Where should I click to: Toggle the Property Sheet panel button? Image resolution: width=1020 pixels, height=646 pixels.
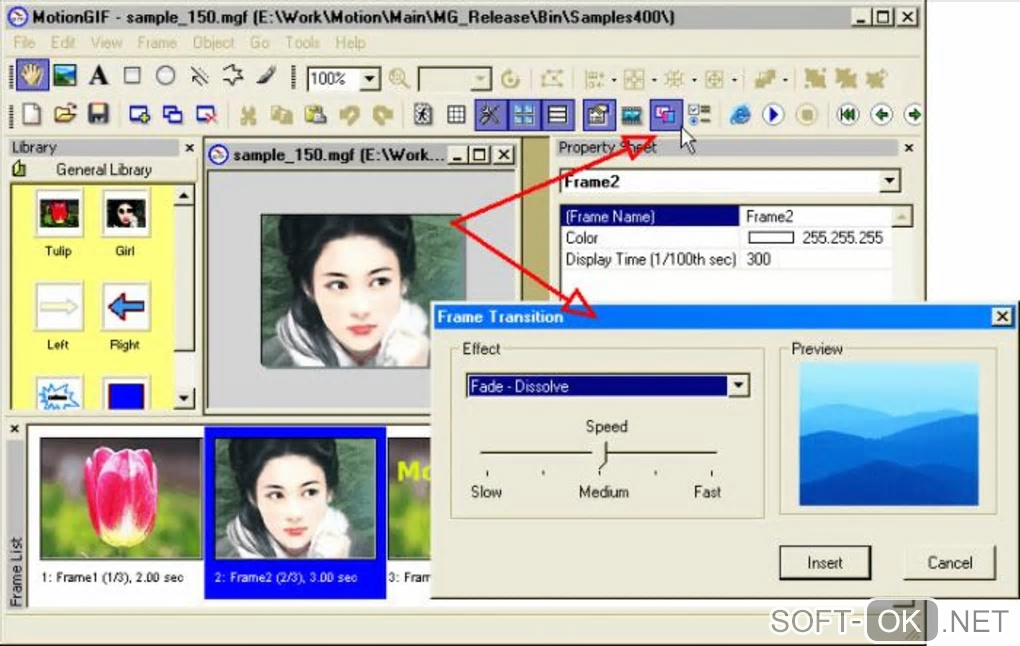(598, 115)
